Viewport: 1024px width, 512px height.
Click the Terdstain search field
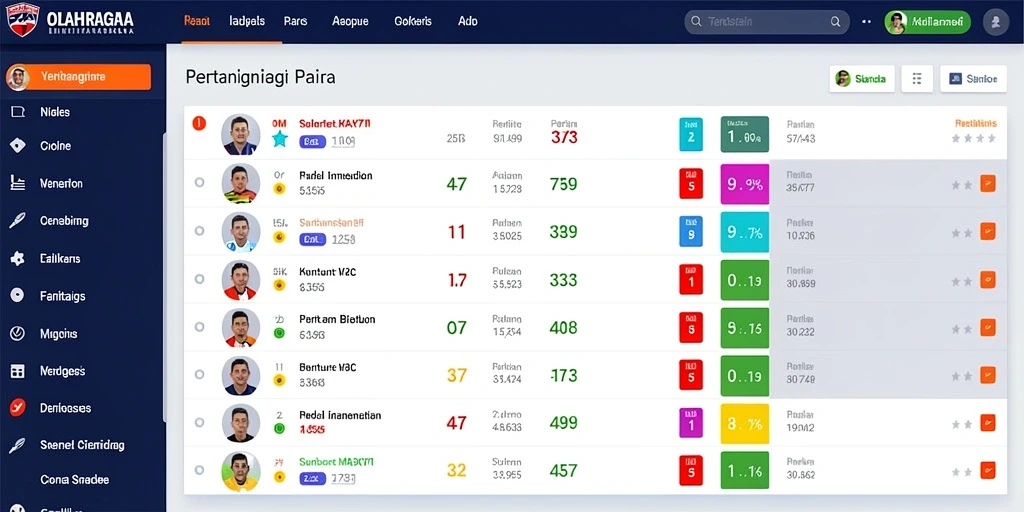767,22
